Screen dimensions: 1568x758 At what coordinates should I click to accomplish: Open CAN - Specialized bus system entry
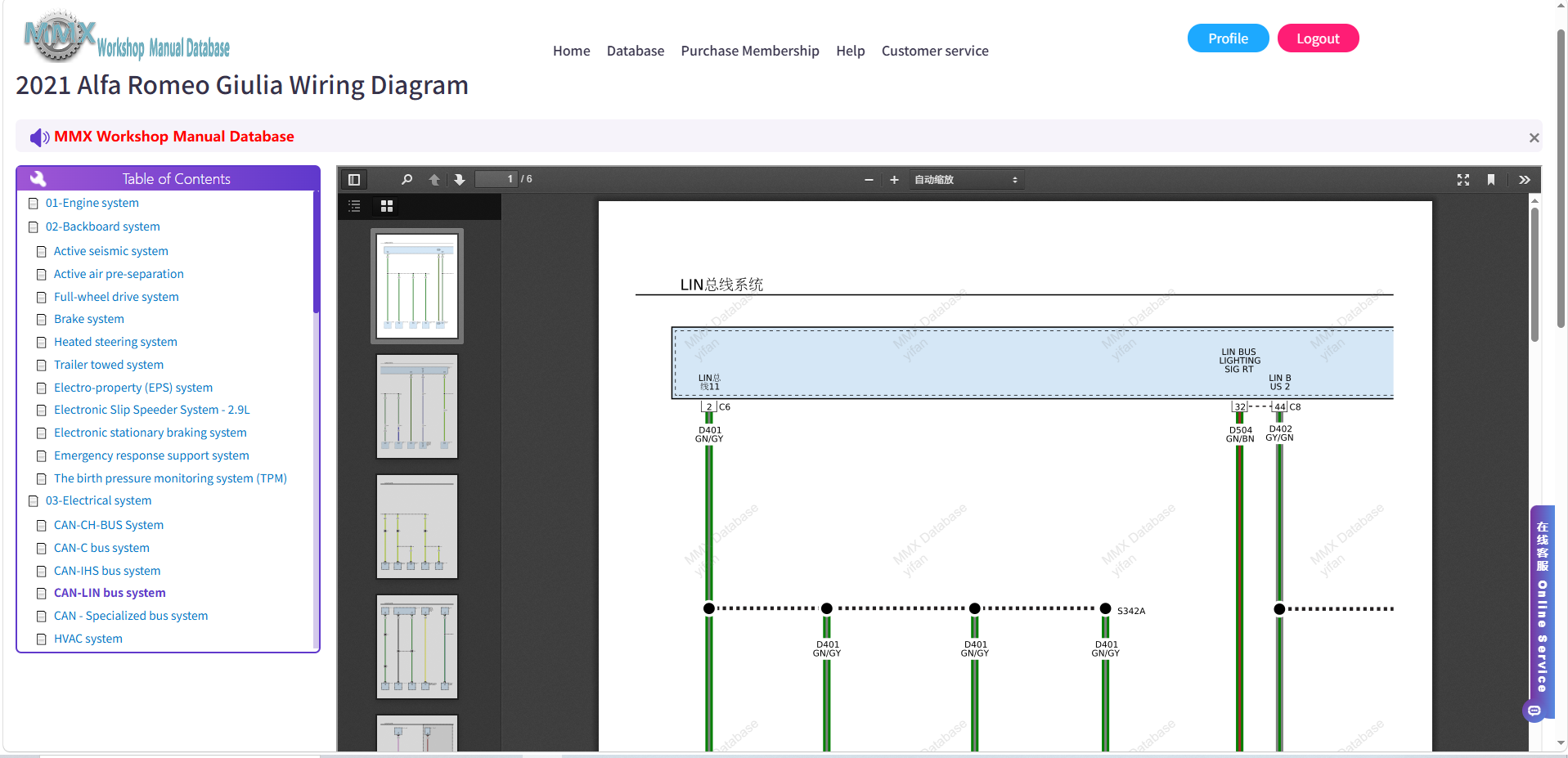tap(131, 617)
